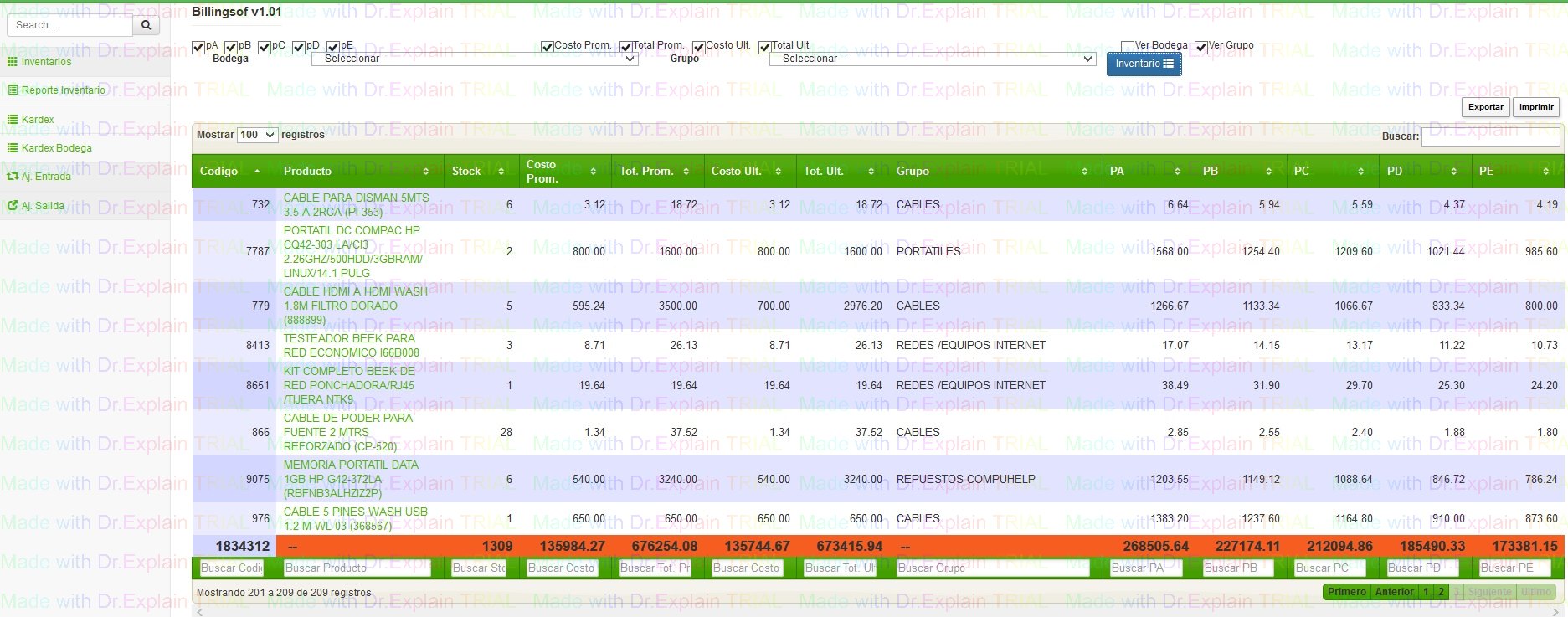Screen dimensions: 1568x617
Task: Uncheck the pA price checkbox
Action: coord(198,47)
